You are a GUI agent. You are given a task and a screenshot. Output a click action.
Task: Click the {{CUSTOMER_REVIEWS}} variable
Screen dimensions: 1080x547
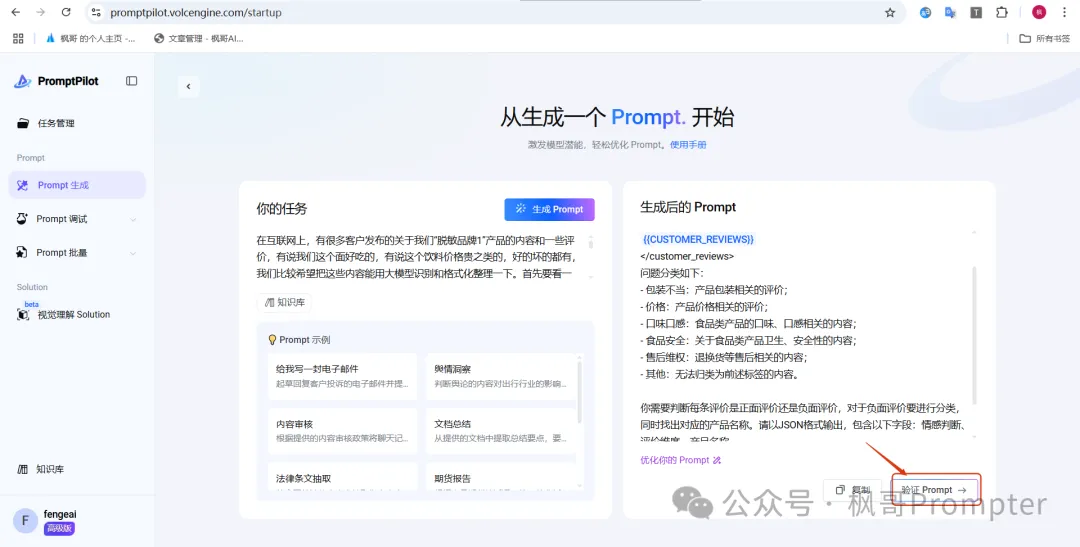pyautogui.click(x=698, y=239)
